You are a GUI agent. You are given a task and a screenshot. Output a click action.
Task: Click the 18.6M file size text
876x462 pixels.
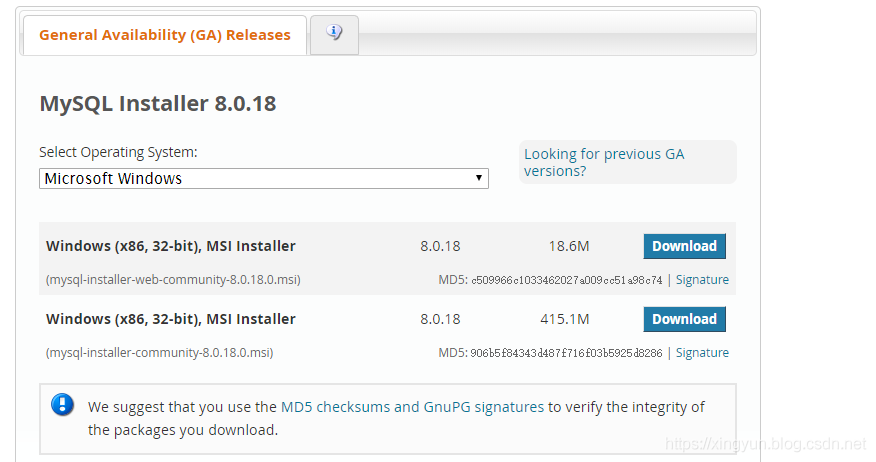[569, 246]
